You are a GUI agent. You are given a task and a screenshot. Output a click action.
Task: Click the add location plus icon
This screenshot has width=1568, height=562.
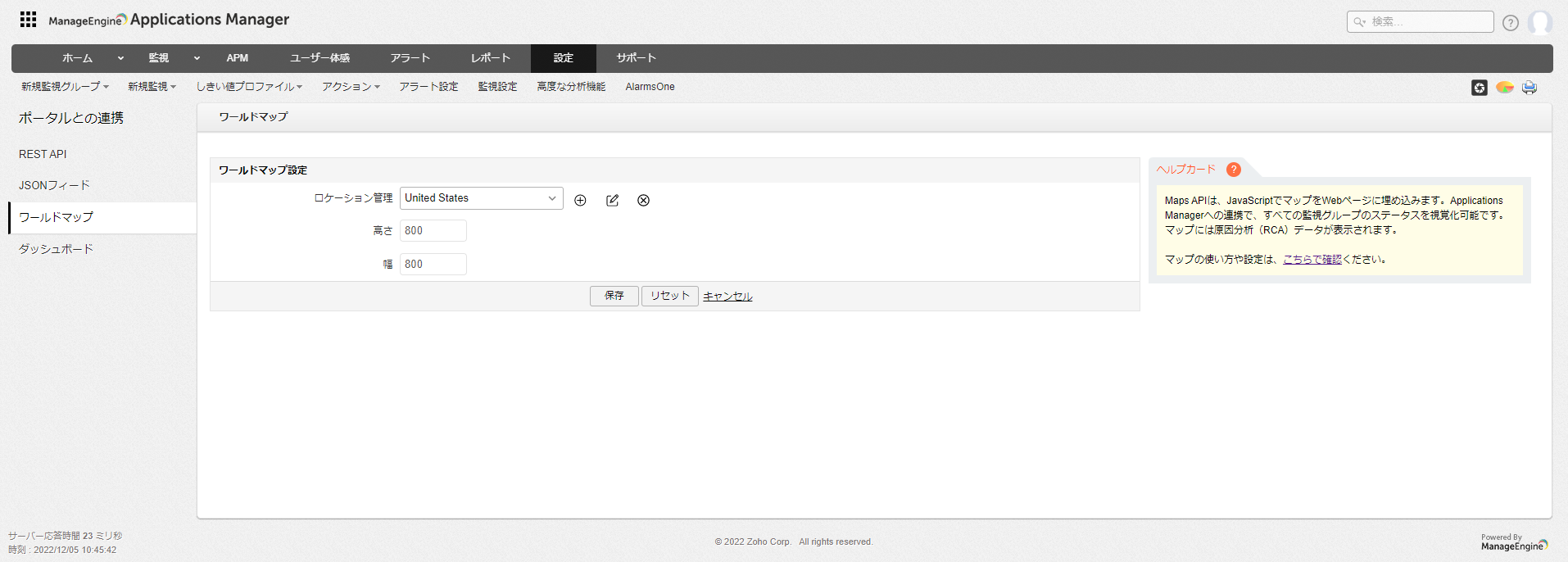[580, 201]
